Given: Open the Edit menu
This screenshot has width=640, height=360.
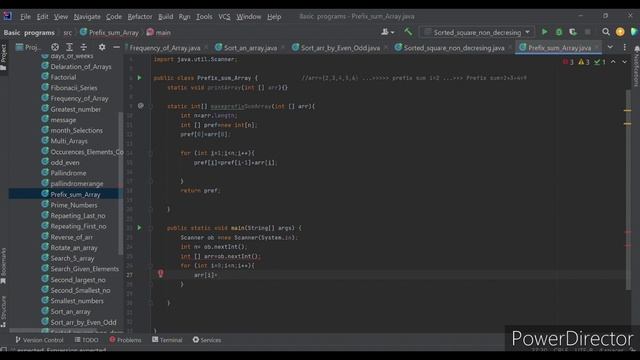Looking at the screenshot, I should coord(42,17).
